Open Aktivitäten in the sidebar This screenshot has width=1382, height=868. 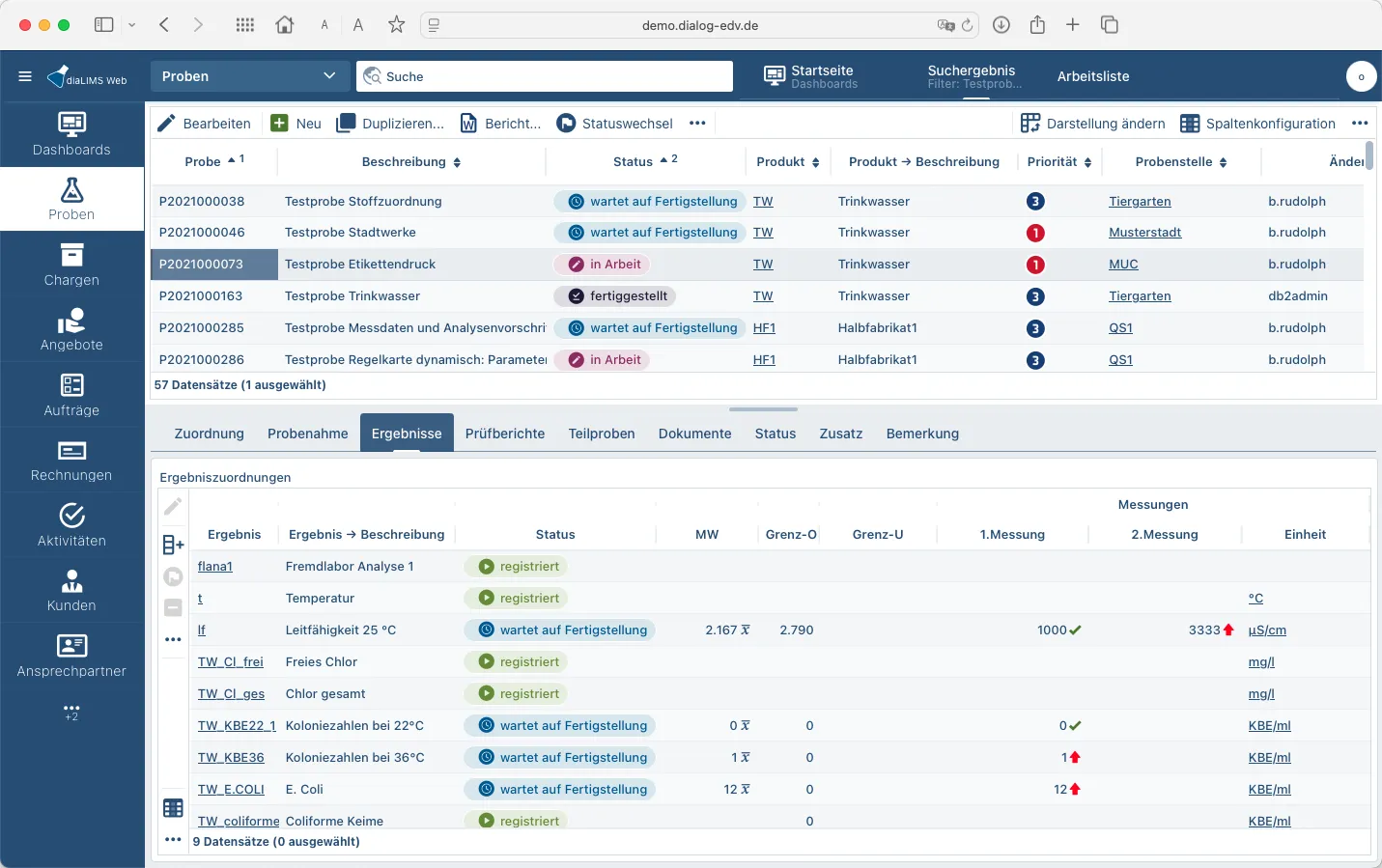(71, 525)
